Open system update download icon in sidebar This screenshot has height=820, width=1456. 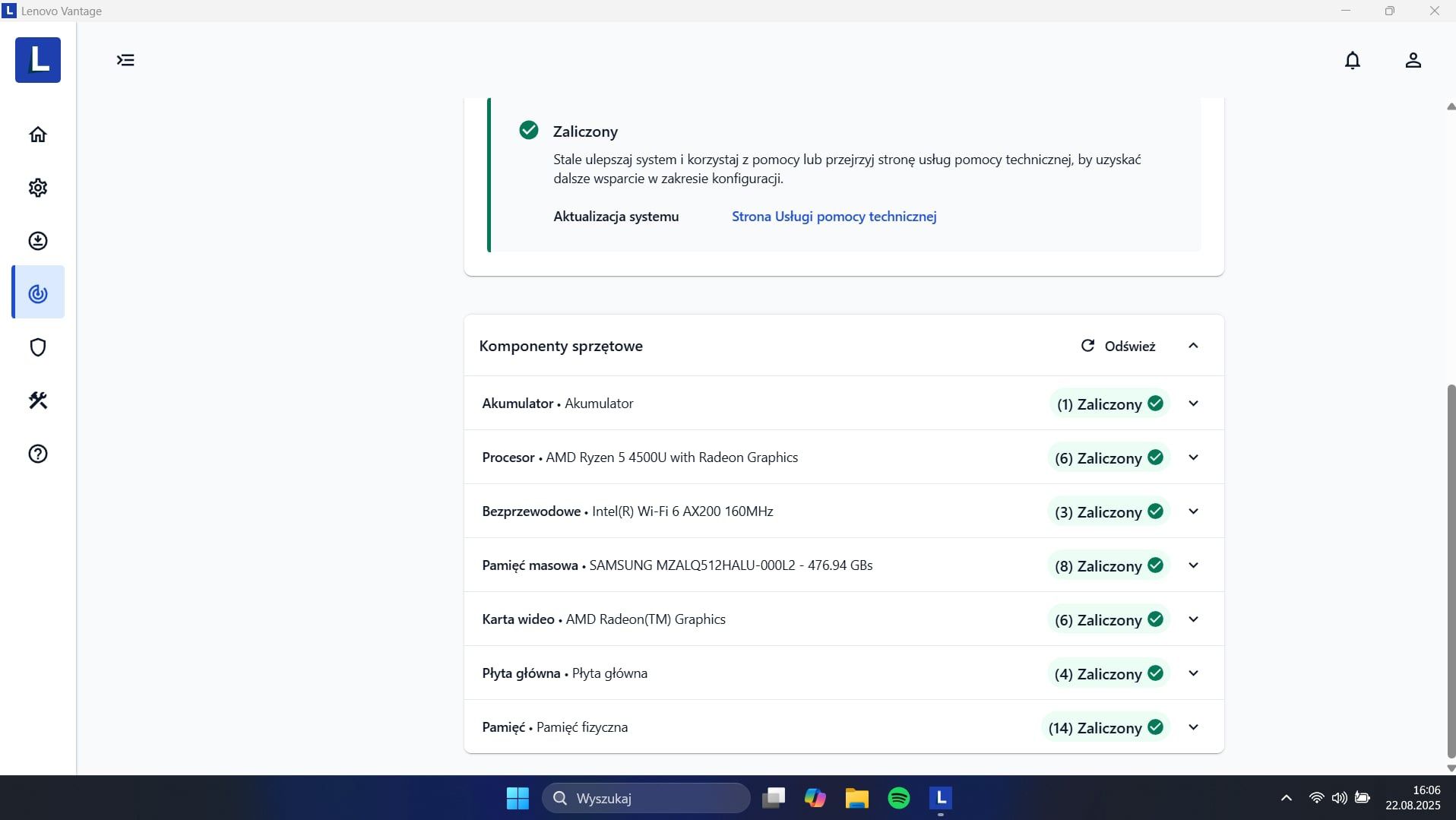[38, 241]
